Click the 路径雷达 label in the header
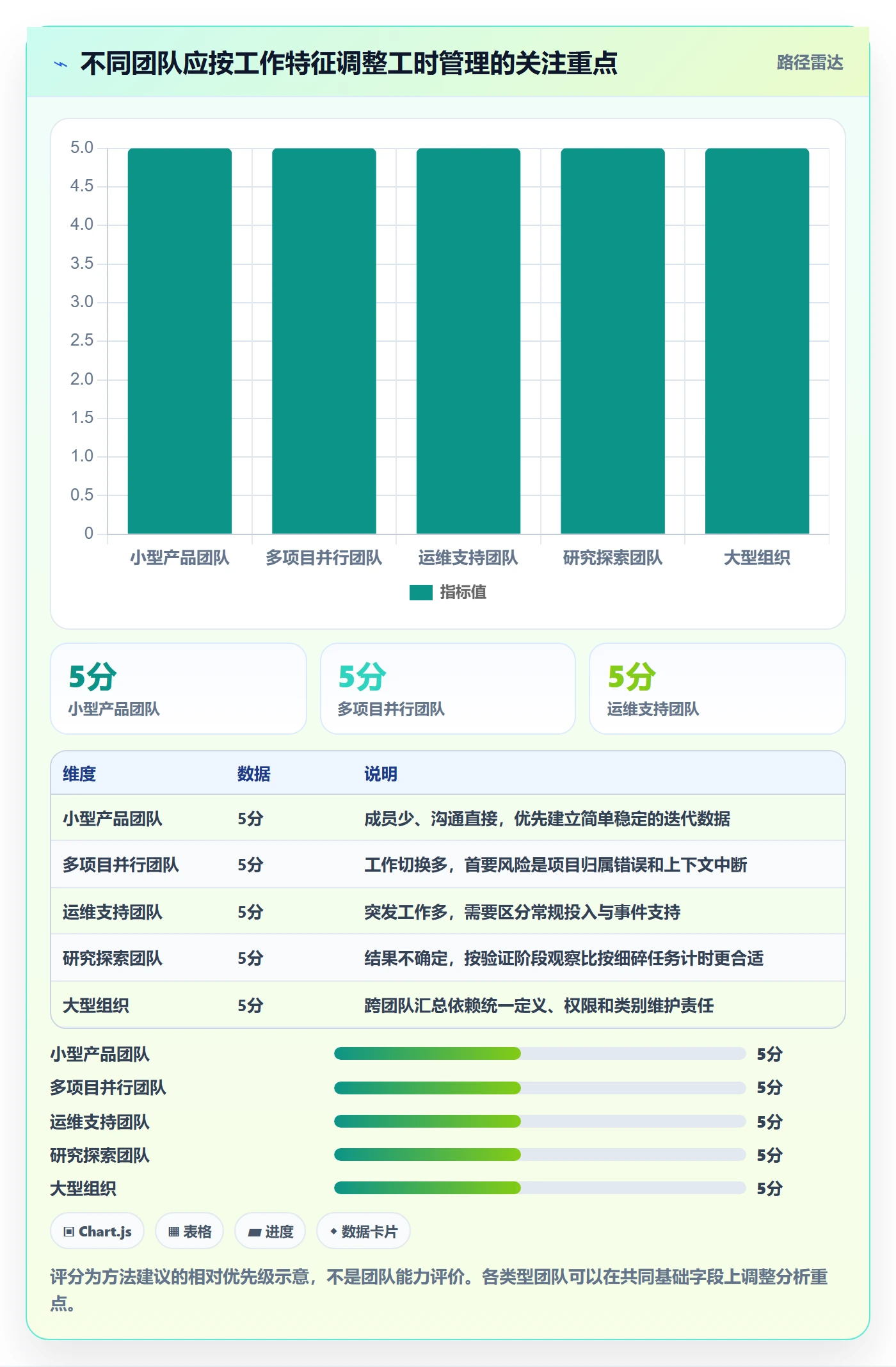 click(810, 63)
